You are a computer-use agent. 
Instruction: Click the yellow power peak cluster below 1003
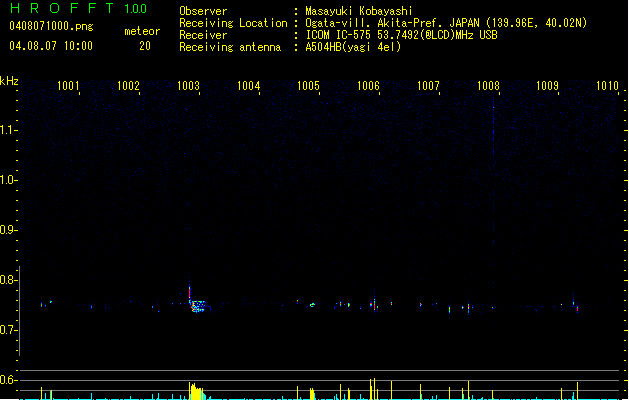point(197,391)
